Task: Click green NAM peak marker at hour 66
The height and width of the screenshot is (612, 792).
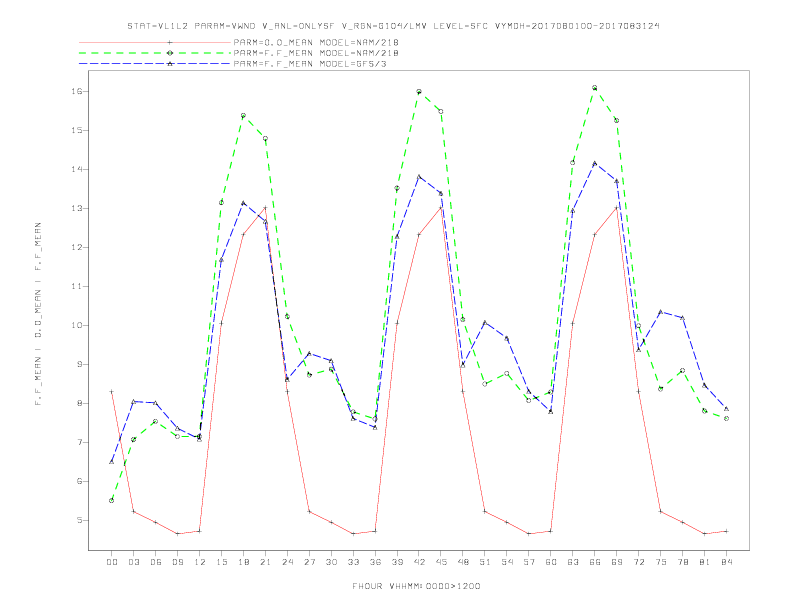Action: (595, 88)
